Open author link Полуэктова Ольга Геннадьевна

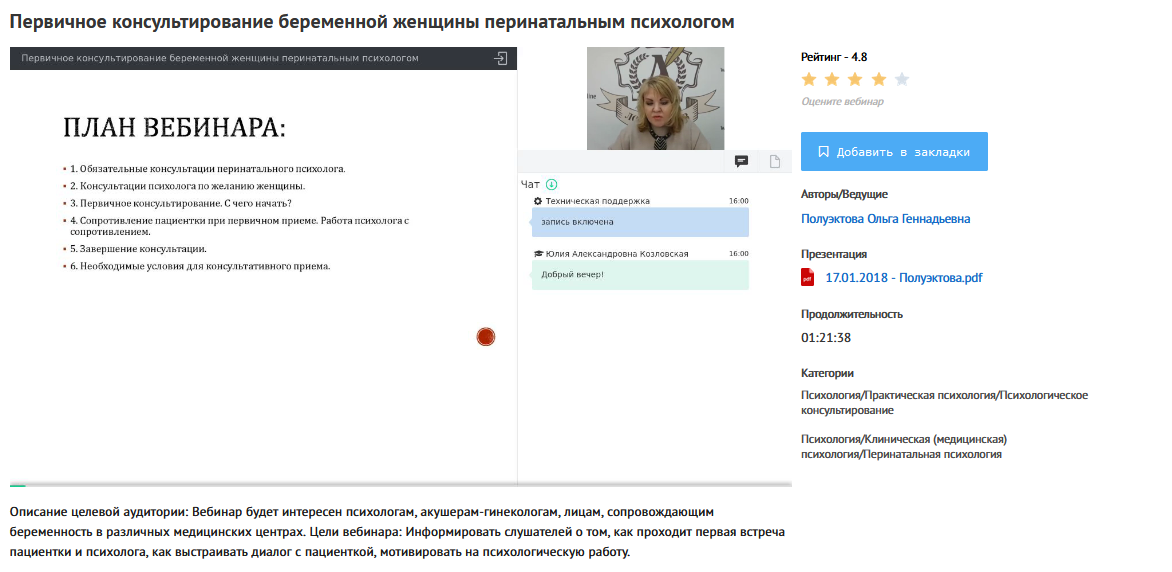pyautogui.click(x=885, y=219)
